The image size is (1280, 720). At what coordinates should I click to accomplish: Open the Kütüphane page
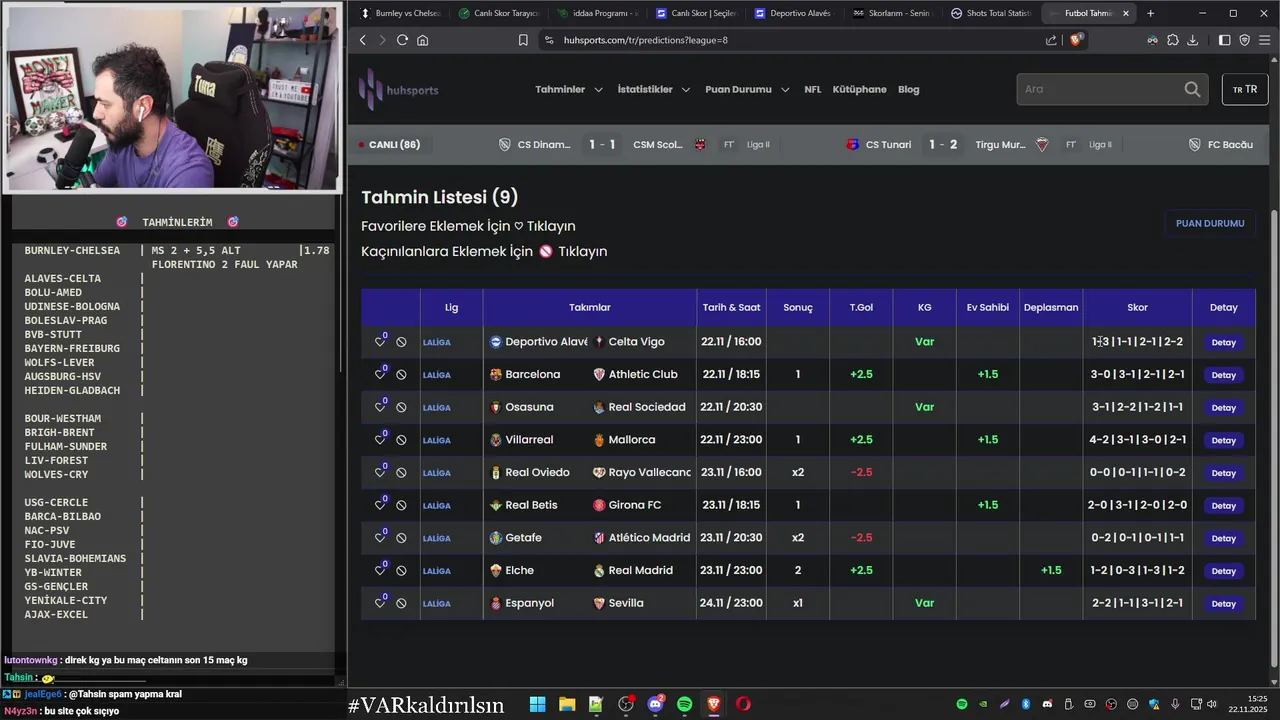[860, 89]
